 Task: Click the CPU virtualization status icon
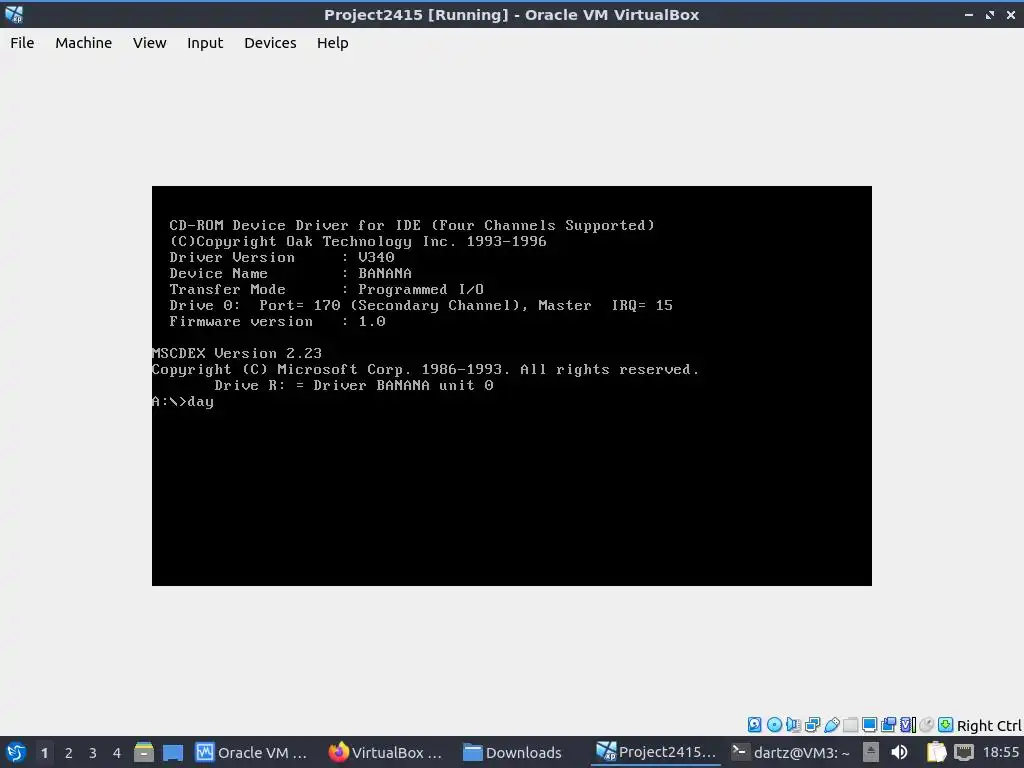pos(908,724)
